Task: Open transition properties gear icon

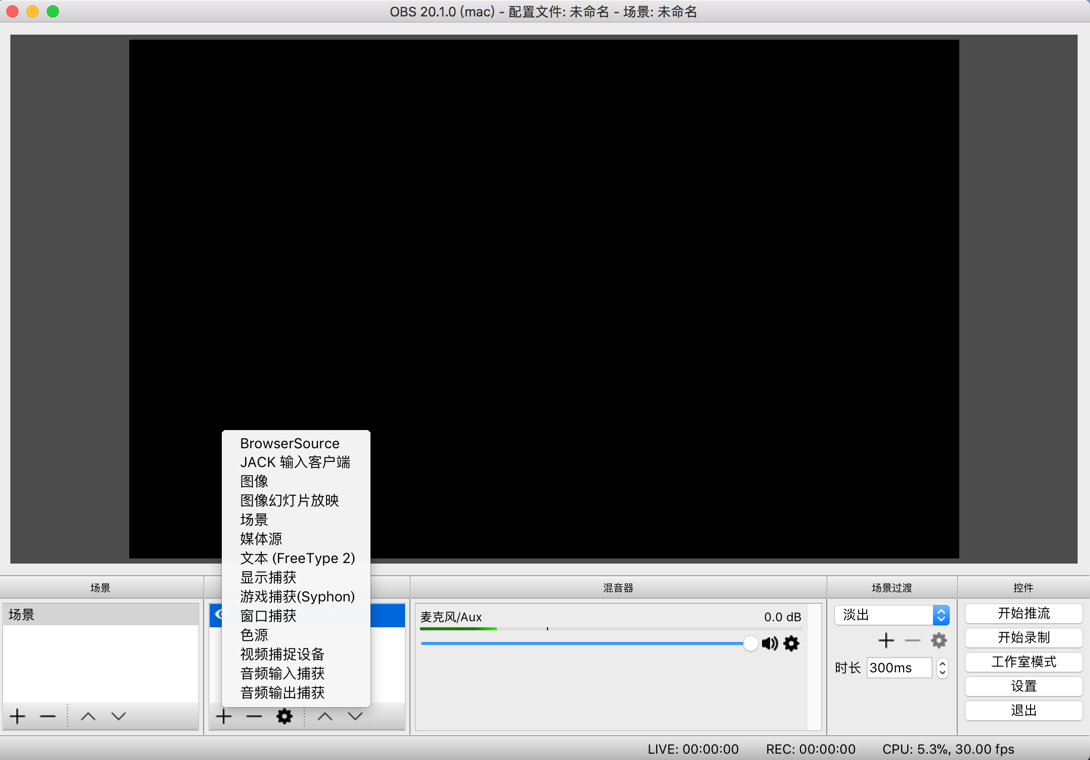Action: 938,640
